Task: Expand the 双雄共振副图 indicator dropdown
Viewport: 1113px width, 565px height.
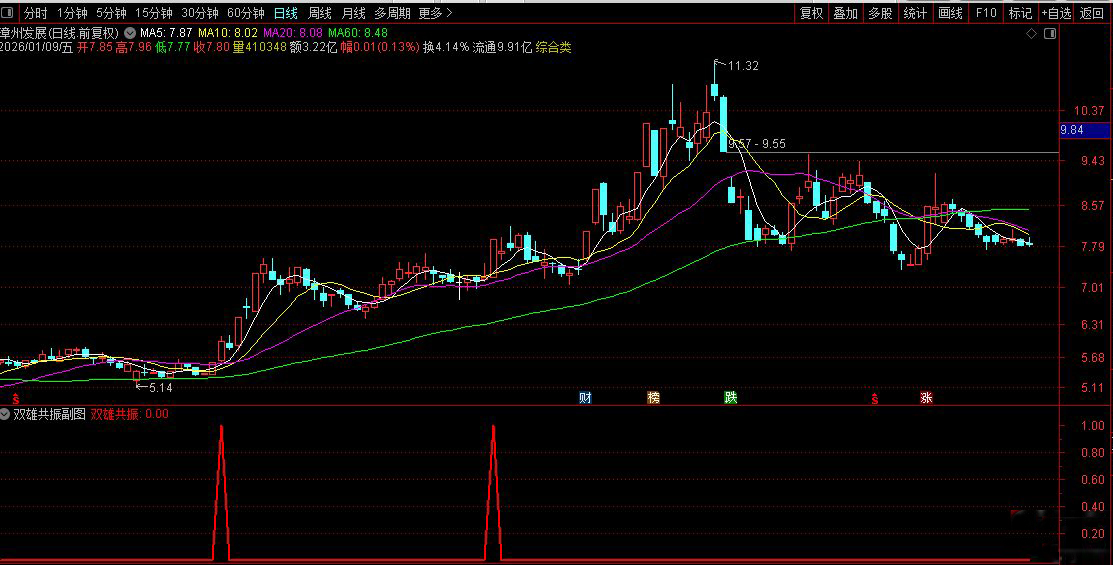Action: pyautogui.click(x=6, y=414)
